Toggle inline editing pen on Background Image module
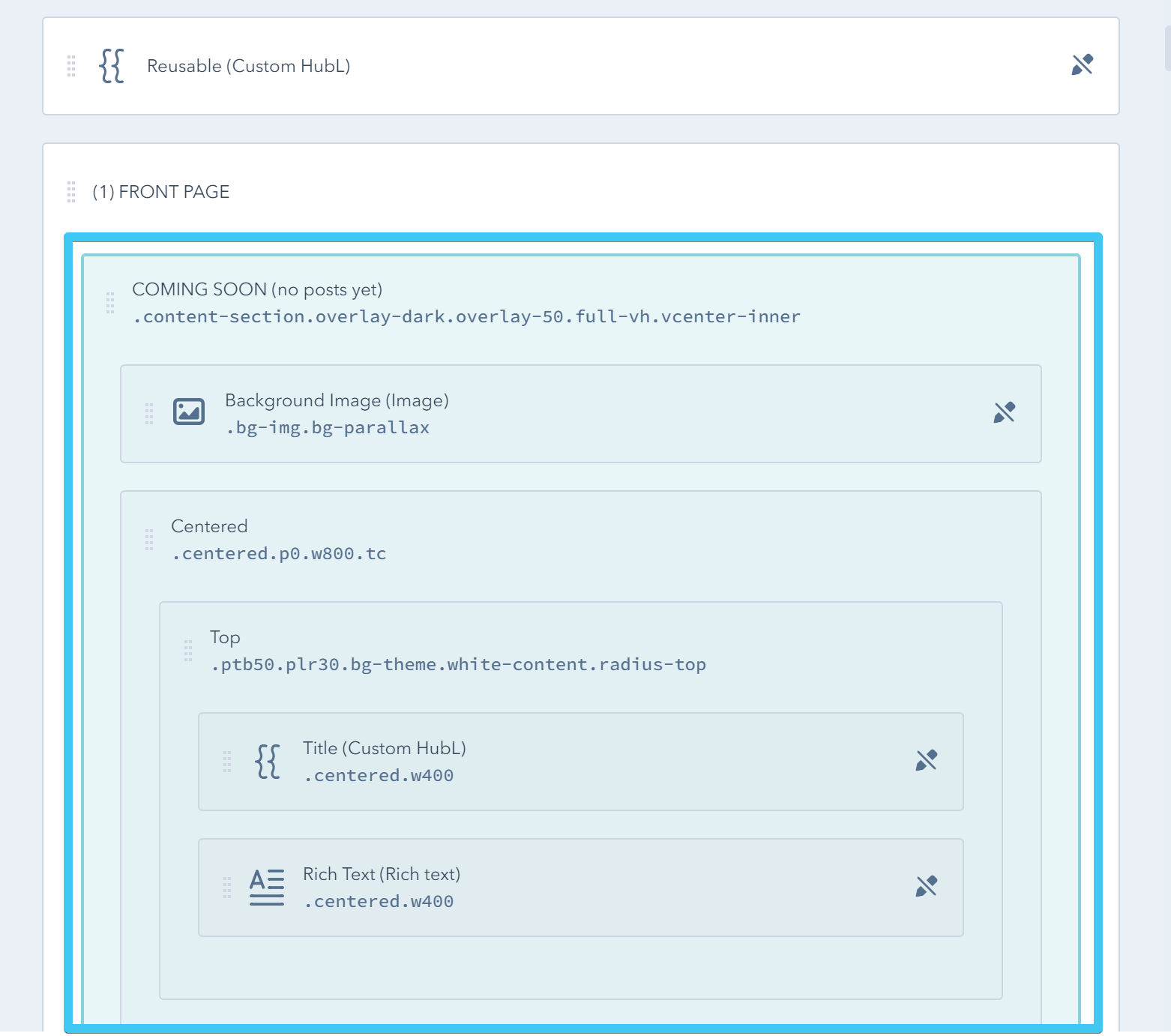The height and width of the screenshot is (1036, 1171). coord(1005,412)
